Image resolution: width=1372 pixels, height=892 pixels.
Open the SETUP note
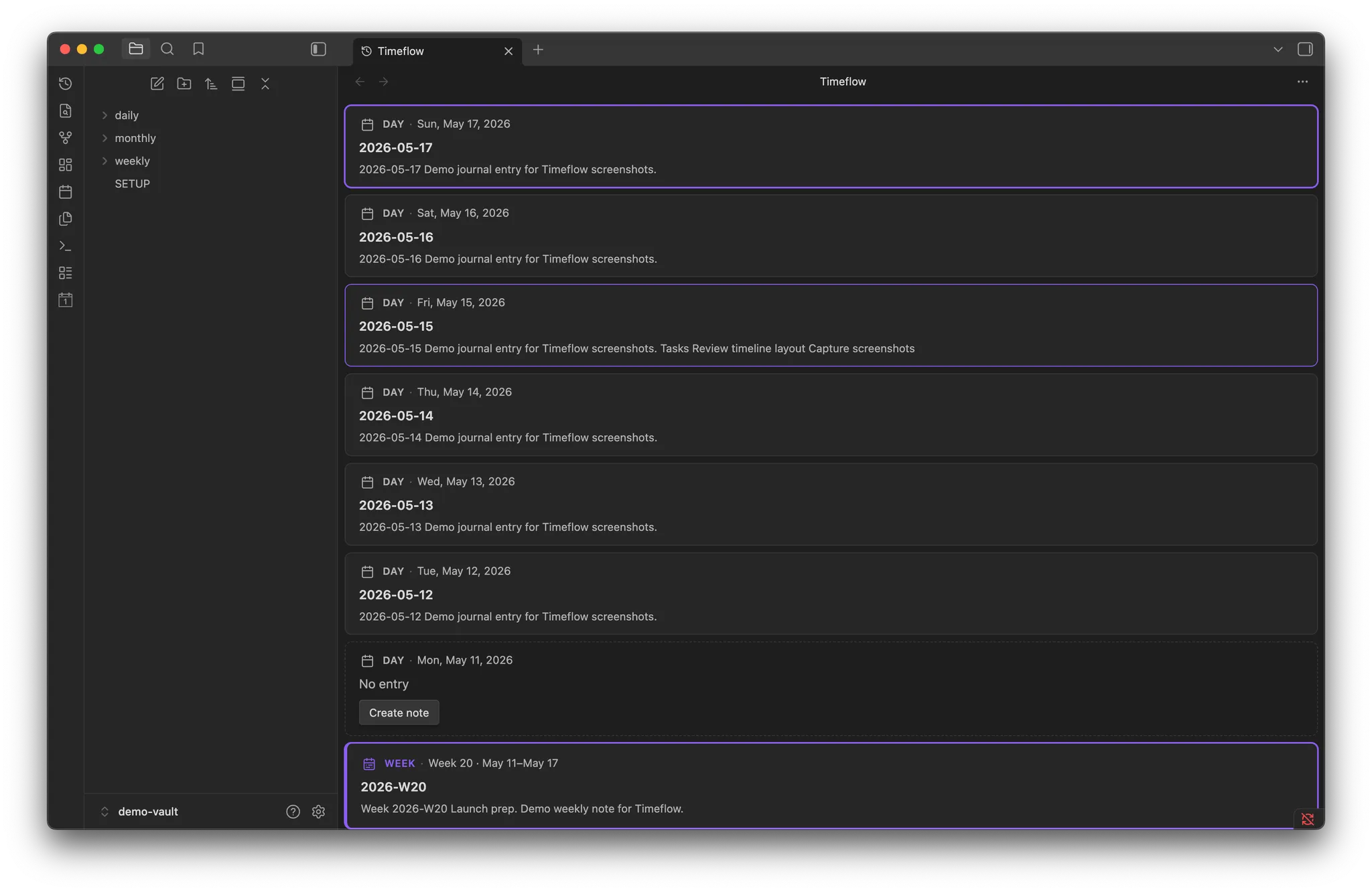pyautogui.click(x=132, y=183)
